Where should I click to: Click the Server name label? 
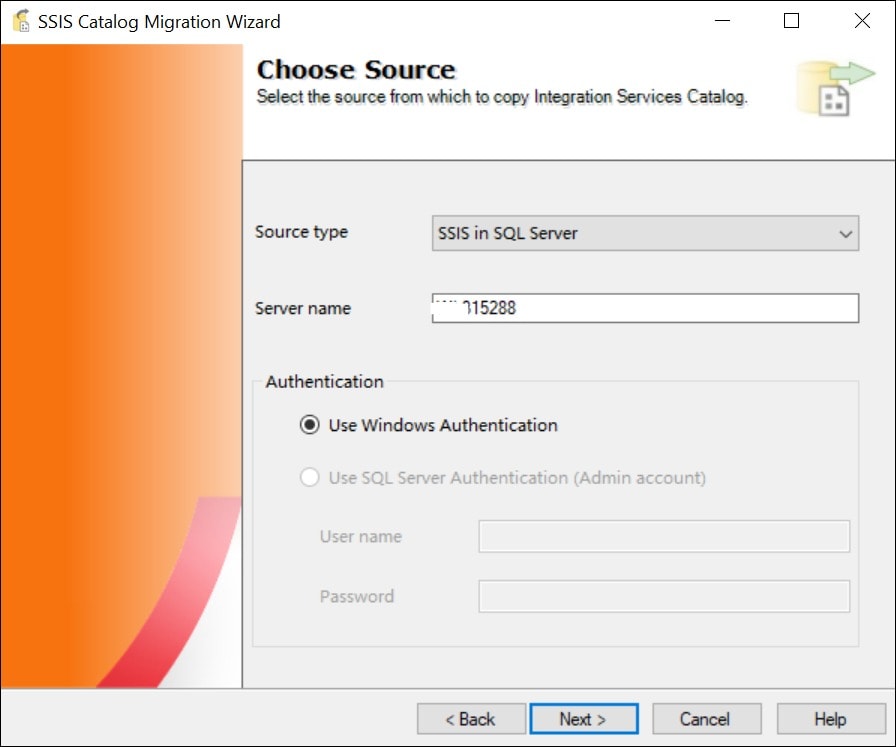pos(302,308)
